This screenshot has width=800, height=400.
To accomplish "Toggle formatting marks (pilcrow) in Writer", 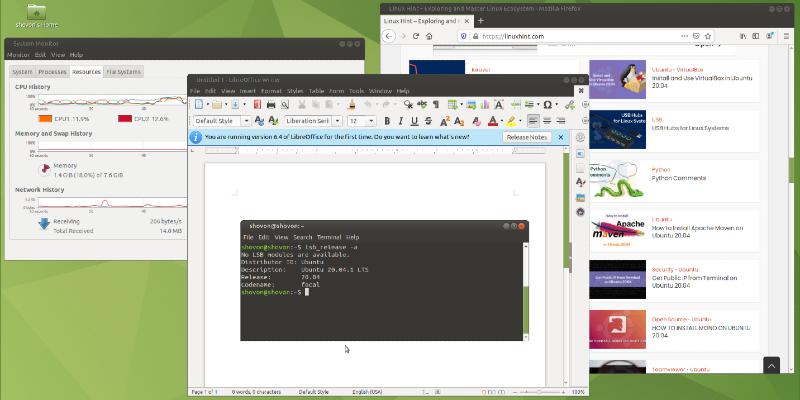I will pos(437,104).
